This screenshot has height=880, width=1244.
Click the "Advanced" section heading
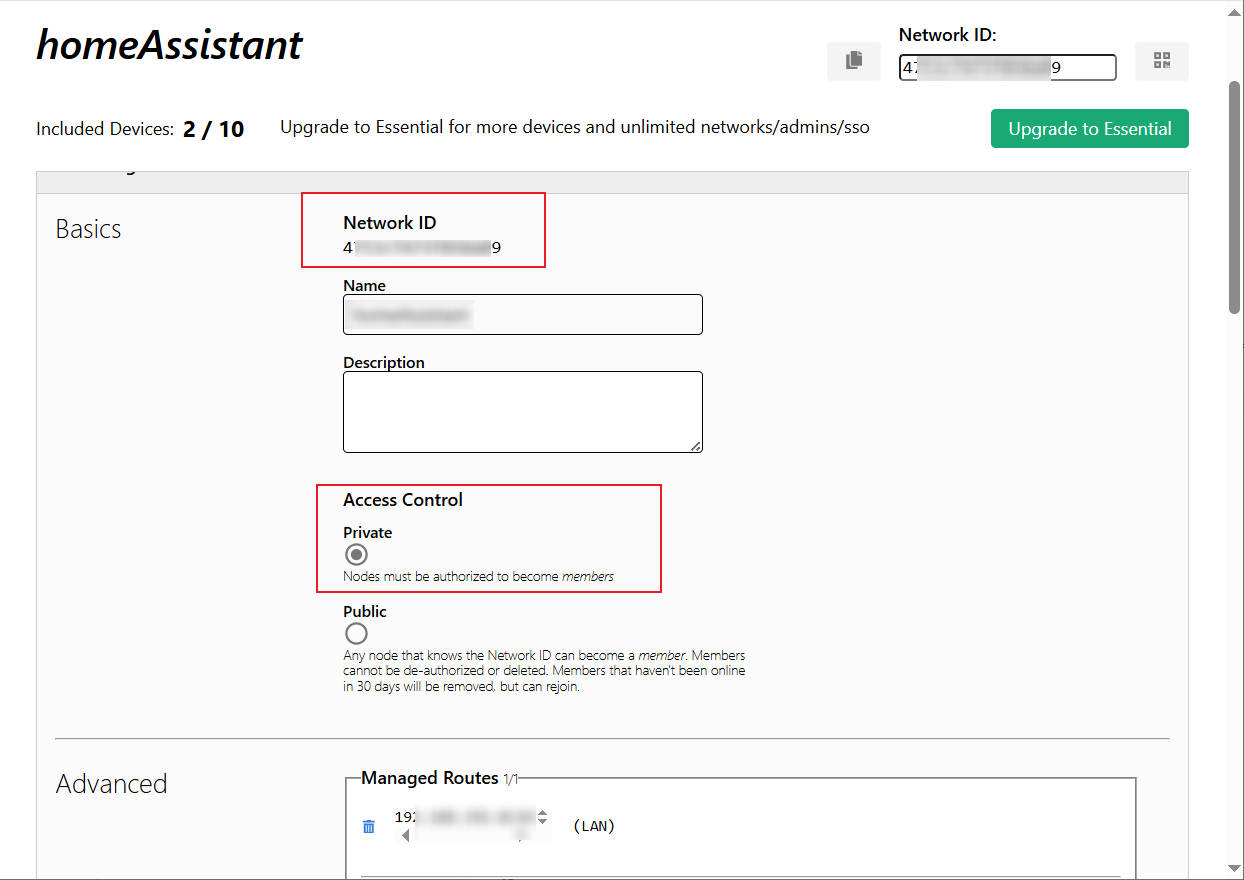[111, 784]
